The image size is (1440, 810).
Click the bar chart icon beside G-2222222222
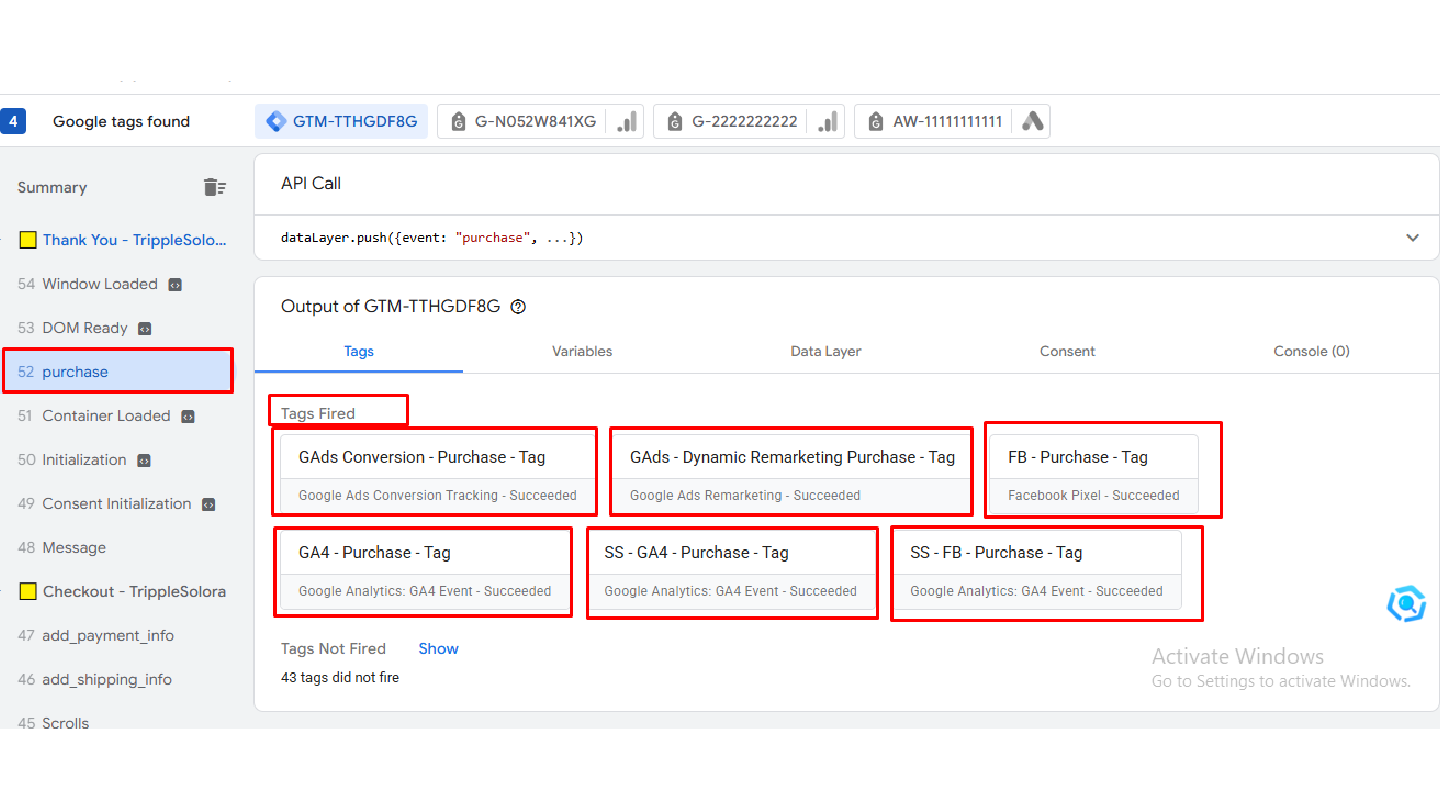coord(828,122)
